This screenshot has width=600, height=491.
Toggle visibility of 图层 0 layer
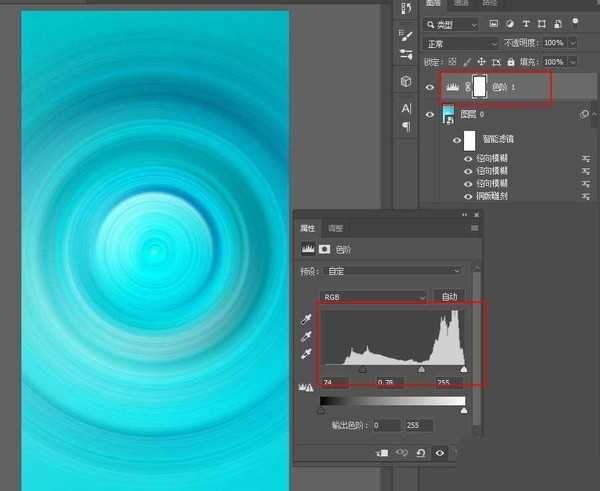[430, 116]
